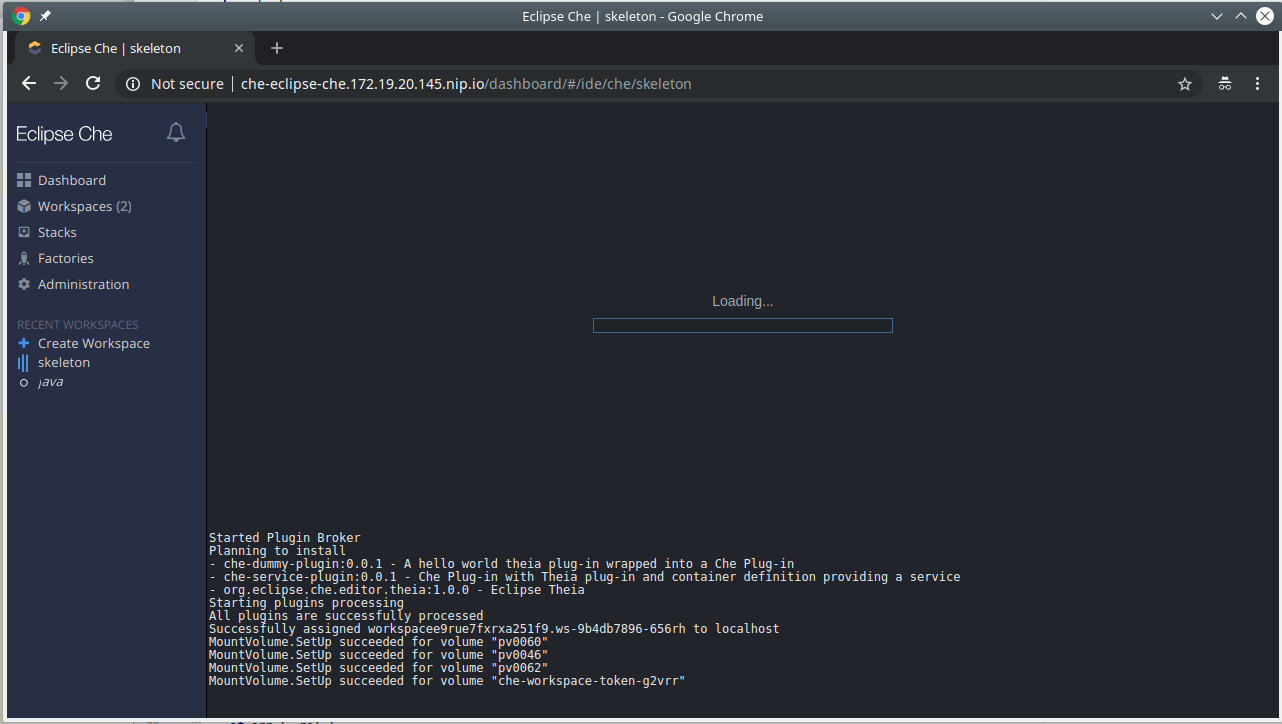Bookmark this page with star icon
The image size is (1282, 724).
pos(1185,84)
